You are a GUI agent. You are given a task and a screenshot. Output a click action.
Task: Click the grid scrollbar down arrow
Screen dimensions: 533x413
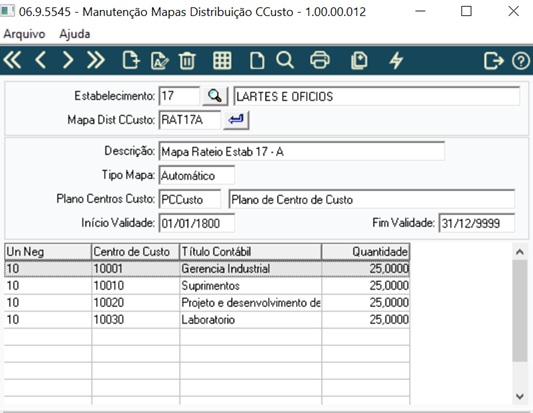point(519,396)
